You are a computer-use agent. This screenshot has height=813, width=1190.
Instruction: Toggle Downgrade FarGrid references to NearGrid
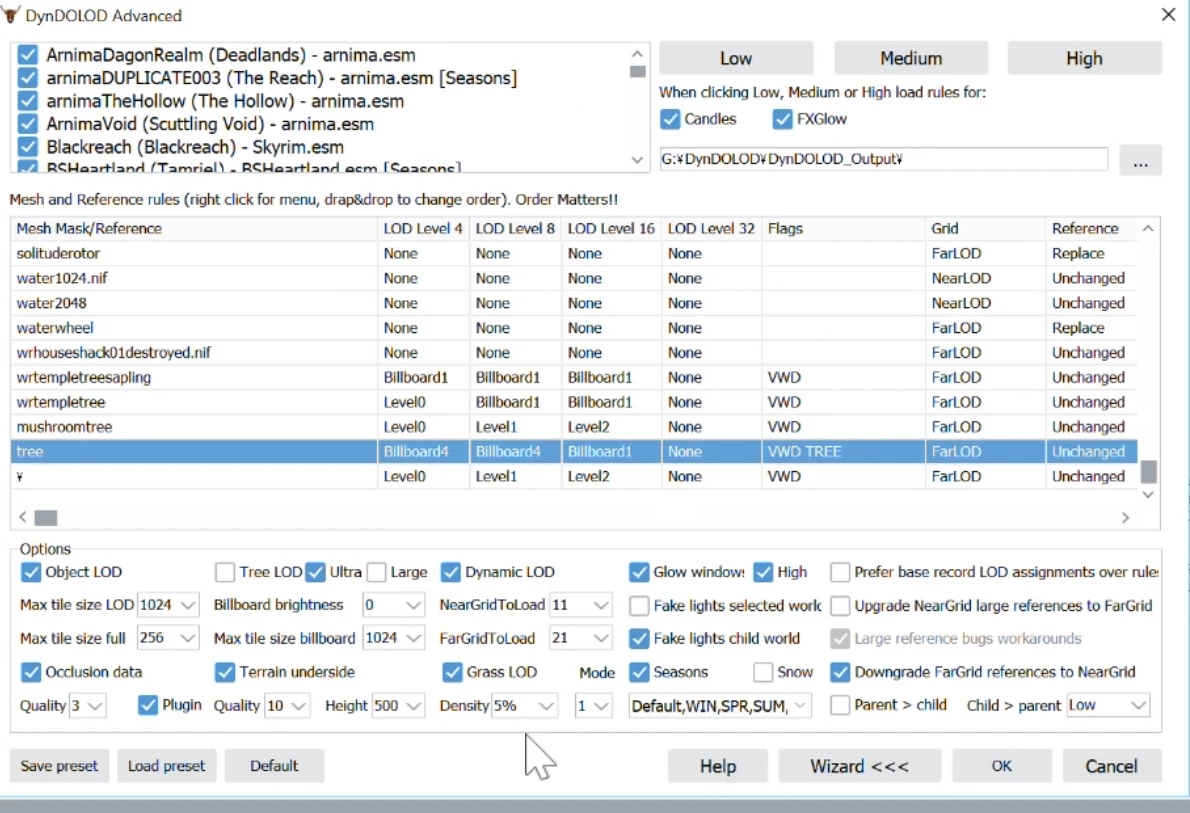coord(840,673)
